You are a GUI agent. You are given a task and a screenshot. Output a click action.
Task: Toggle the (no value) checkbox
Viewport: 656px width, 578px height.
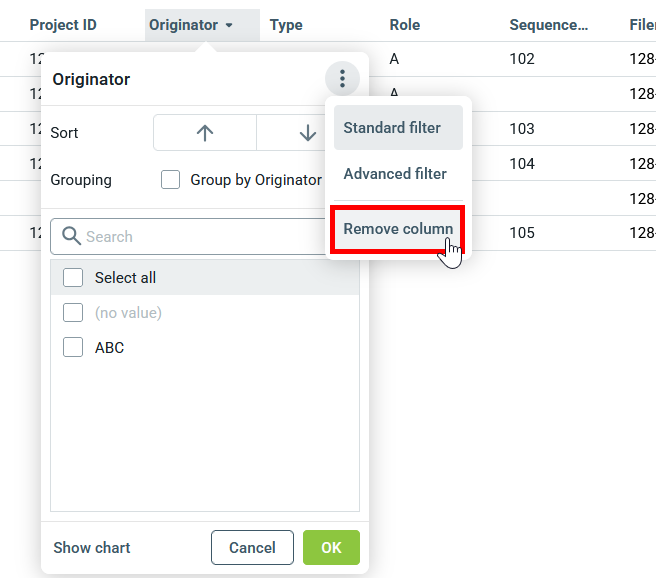coord(73,313)
